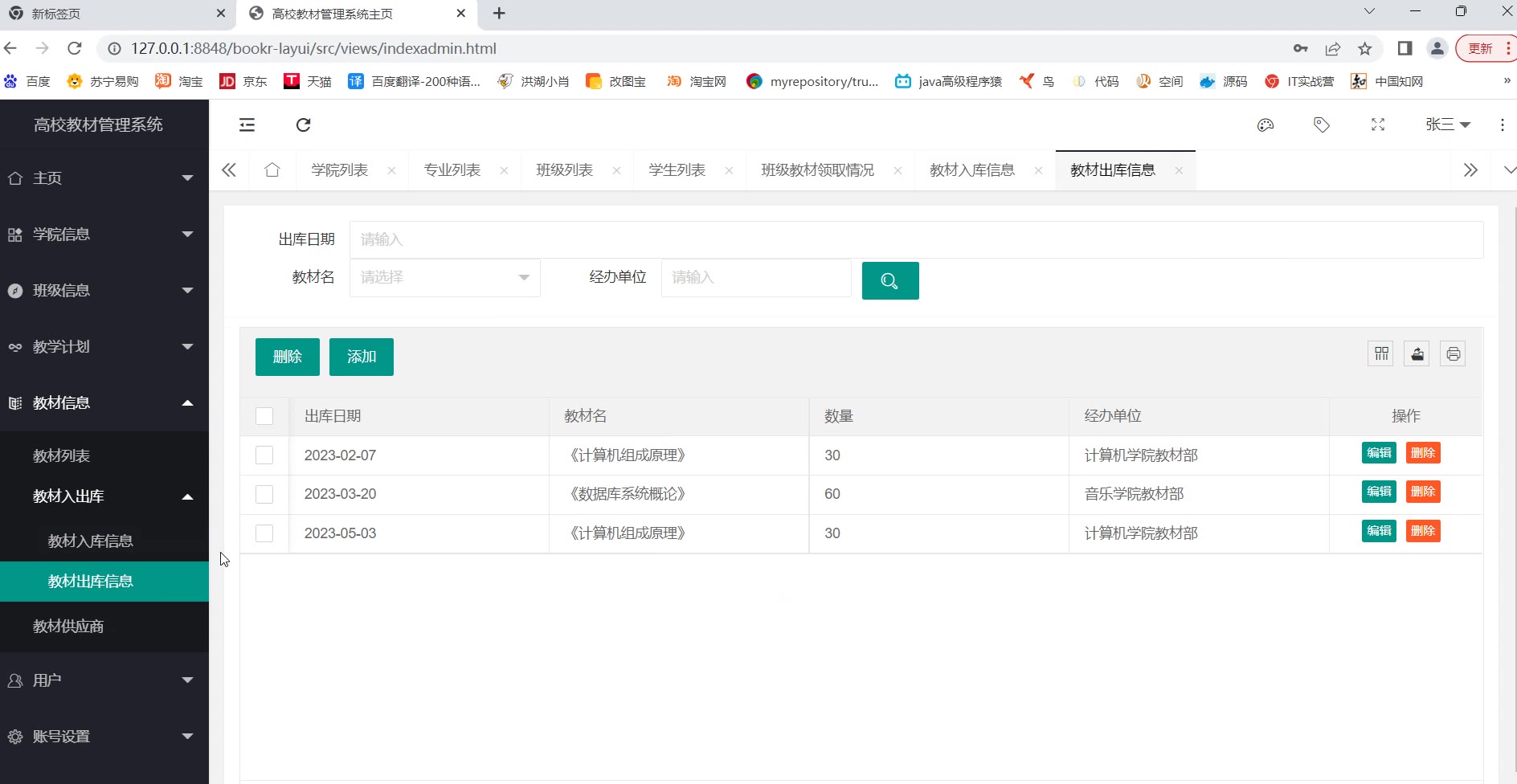Viewport: 1517px width, 784px height.
Task: Open the 张三 user dropdown
Action: click(1448, 125)
